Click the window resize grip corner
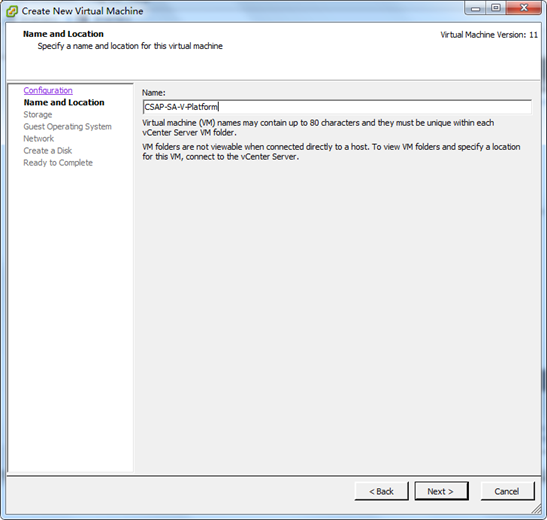 pos(537,510)
